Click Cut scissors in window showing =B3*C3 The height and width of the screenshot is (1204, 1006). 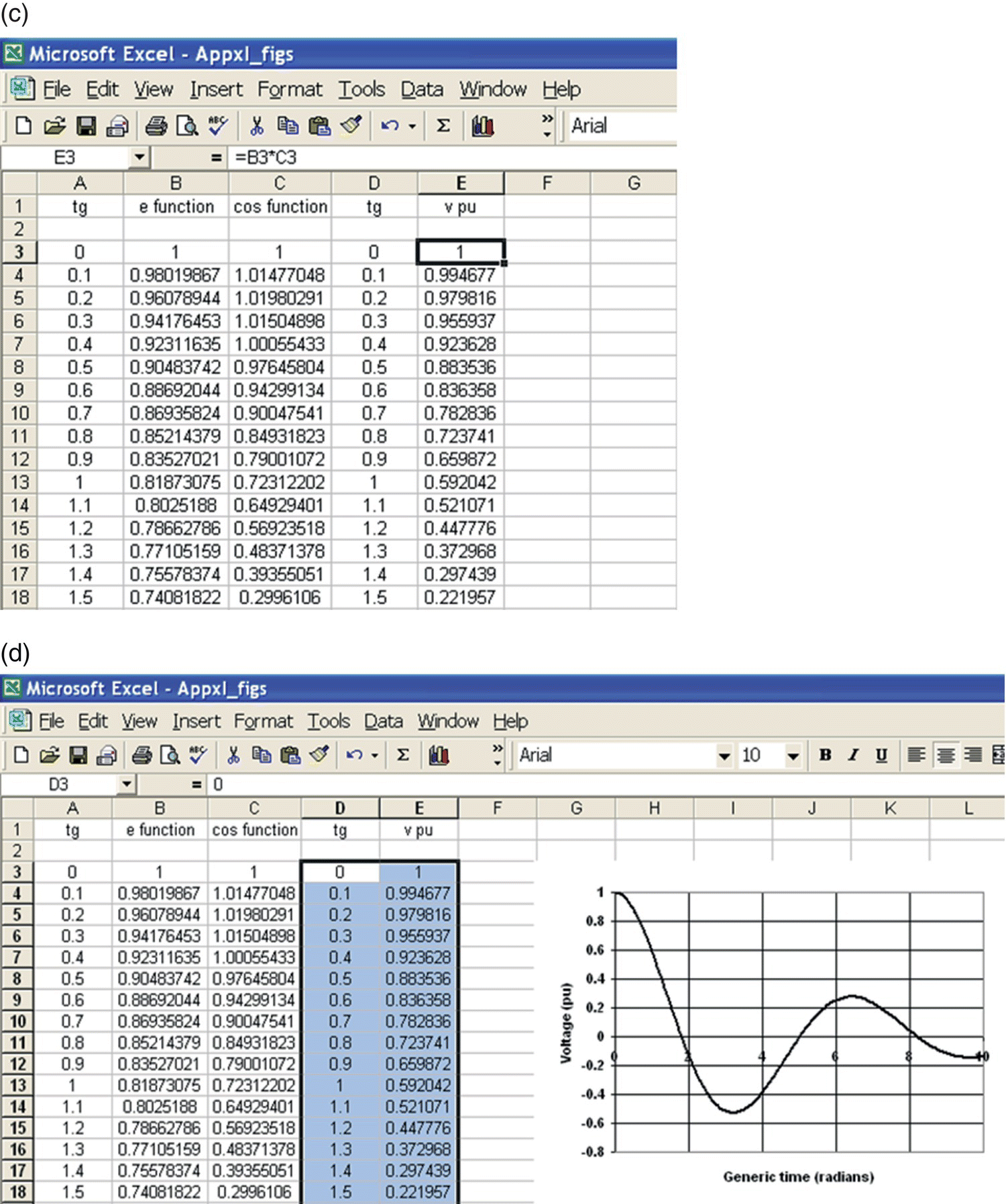(x=256, y=125)
